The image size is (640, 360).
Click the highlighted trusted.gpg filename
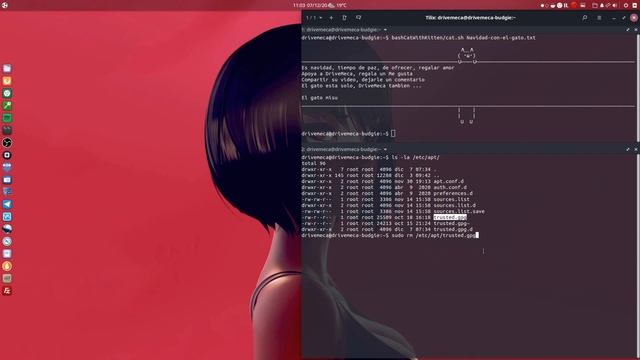pyautogui.click(x=450, y=217)
